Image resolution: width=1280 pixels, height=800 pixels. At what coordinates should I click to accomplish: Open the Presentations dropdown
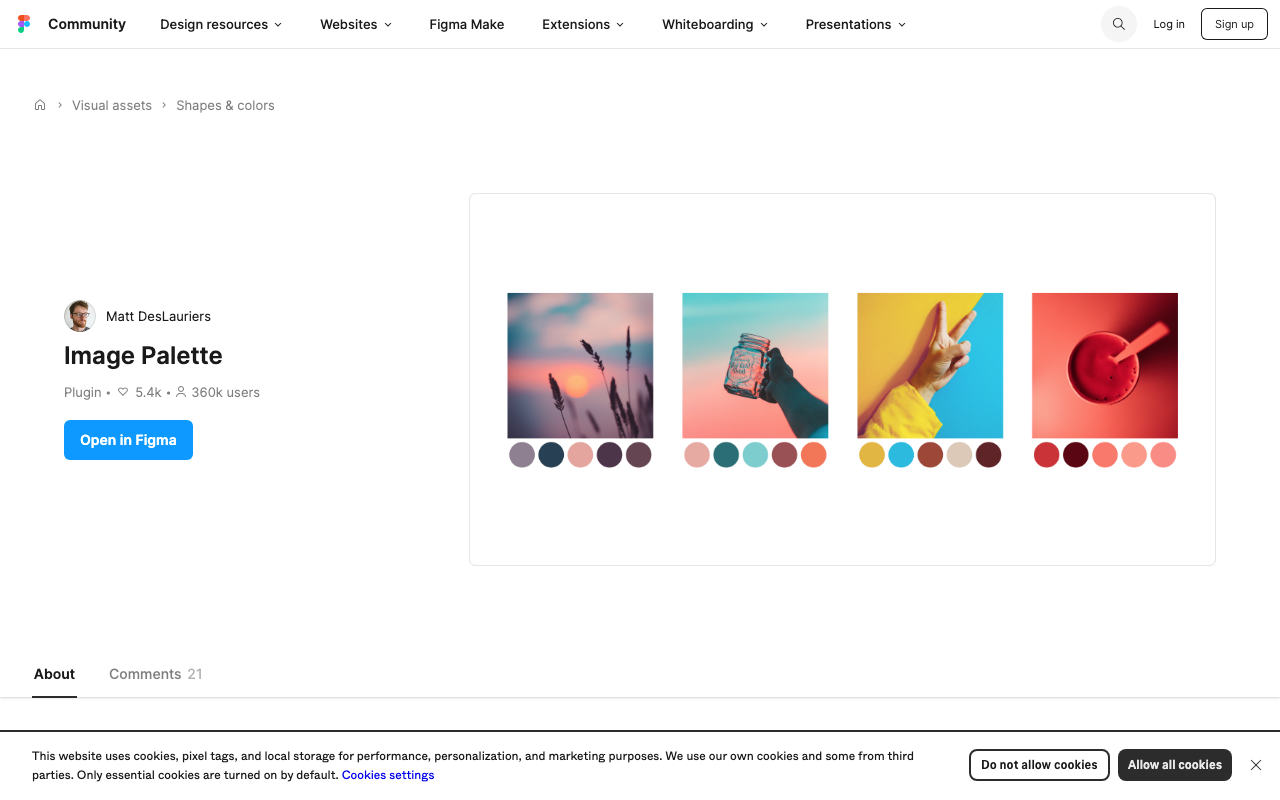pyautogui.click(x=856, y=24)
